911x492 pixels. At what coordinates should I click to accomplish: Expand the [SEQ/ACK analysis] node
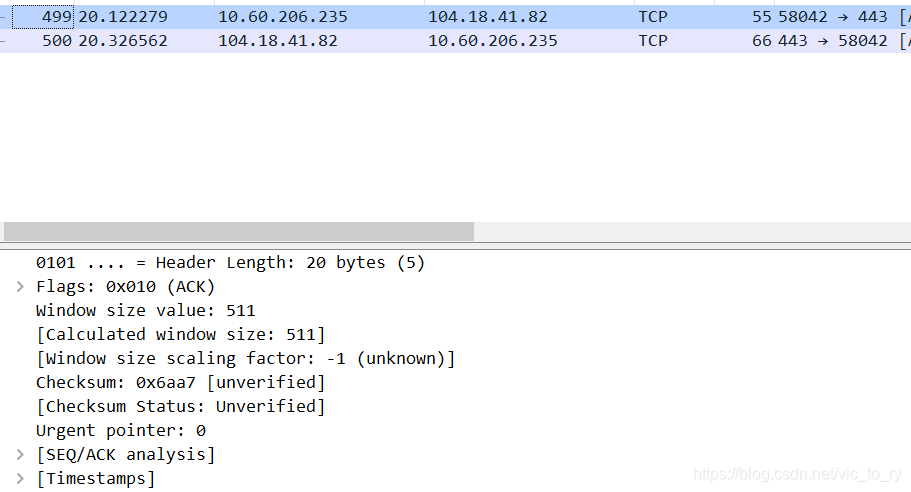20,454
